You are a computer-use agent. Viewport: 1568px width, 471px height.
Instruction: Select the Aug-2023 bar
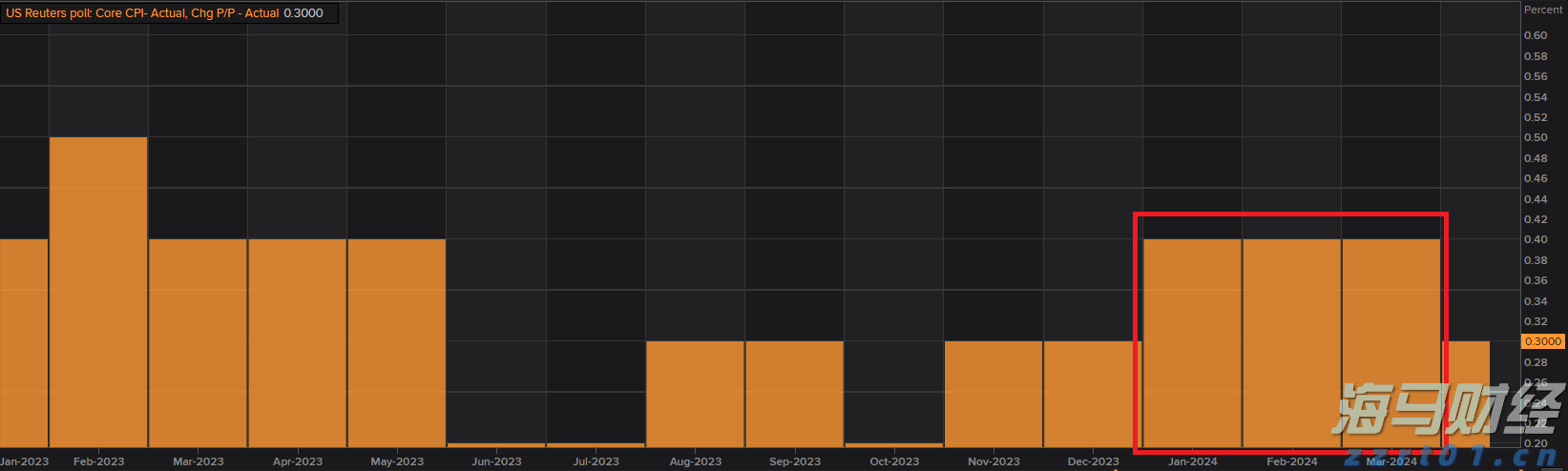(695, 393)
